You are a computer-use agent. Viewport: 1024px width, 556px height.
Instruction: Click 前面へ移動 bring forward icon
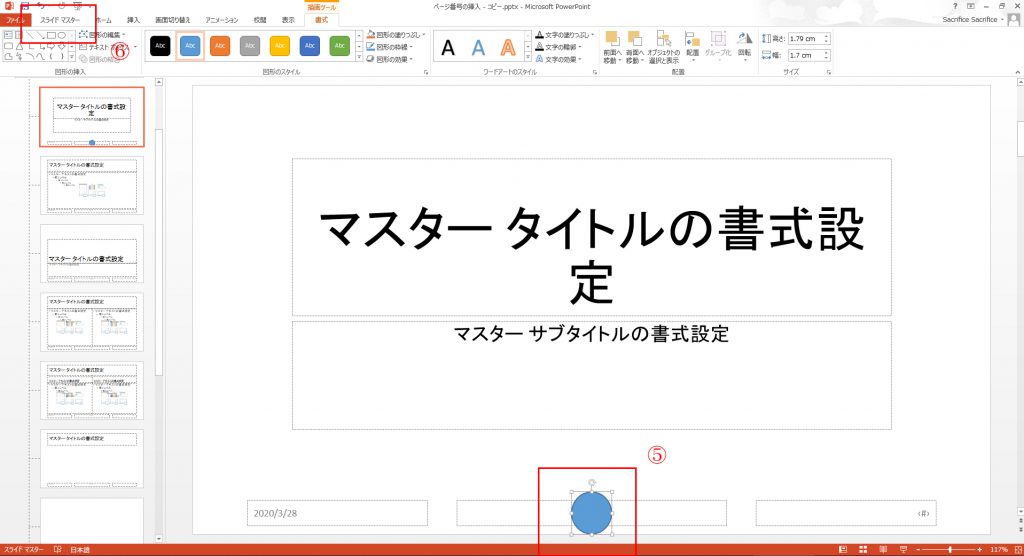coord(612,46)
